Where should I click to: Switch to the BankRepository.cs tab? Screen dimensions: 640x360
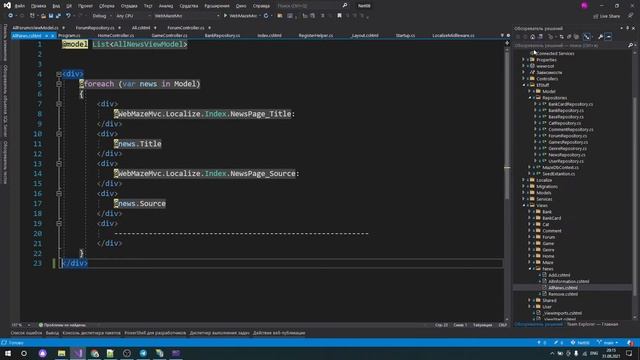(x=222, y=36)
